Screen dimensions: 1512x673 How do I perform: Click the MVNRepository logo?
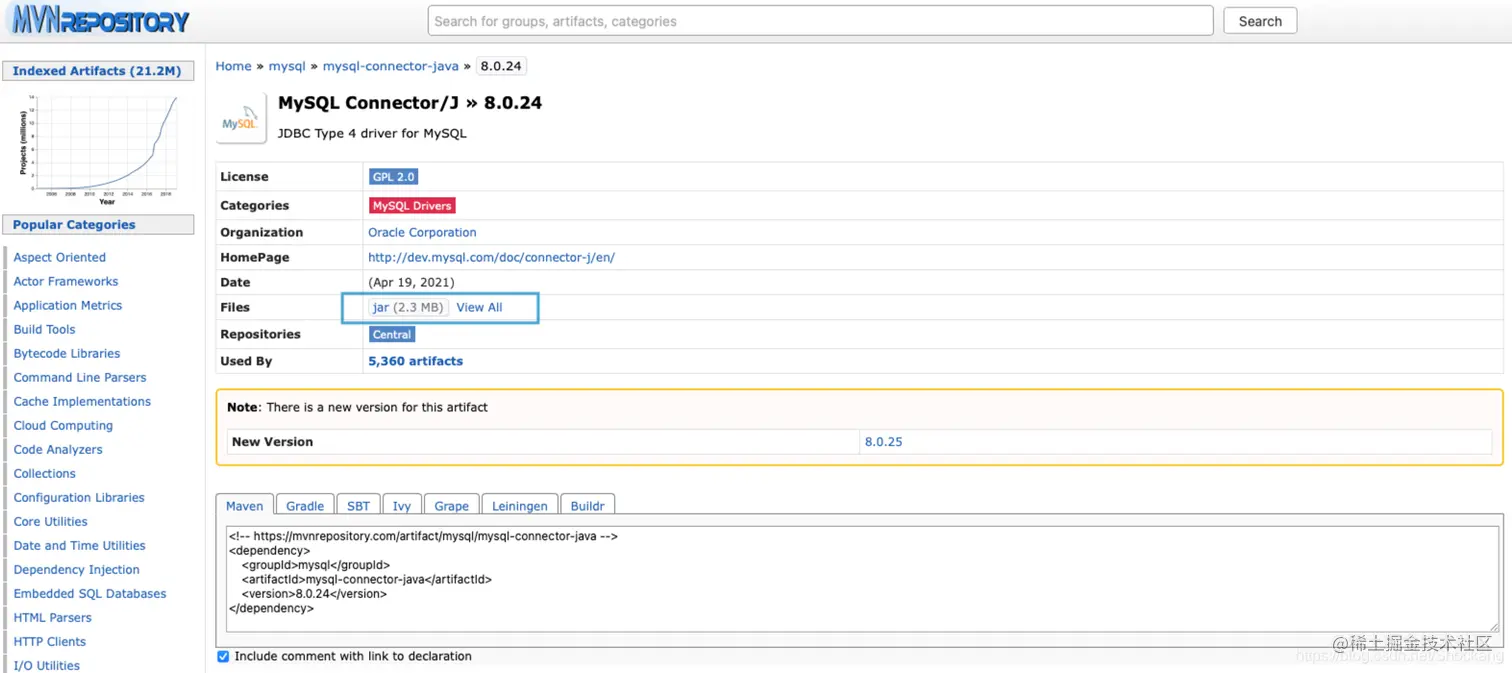tap(99, 20)
